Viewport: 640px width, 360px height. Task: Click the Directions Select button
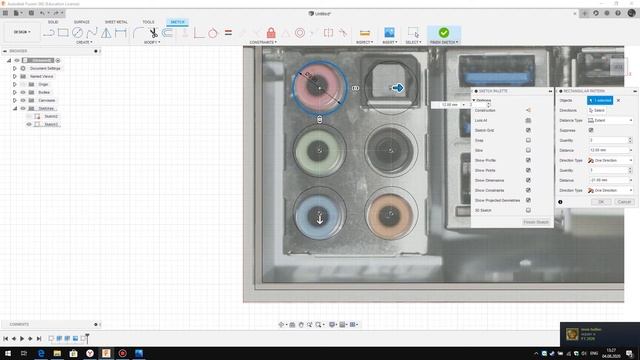coord(597,110)
